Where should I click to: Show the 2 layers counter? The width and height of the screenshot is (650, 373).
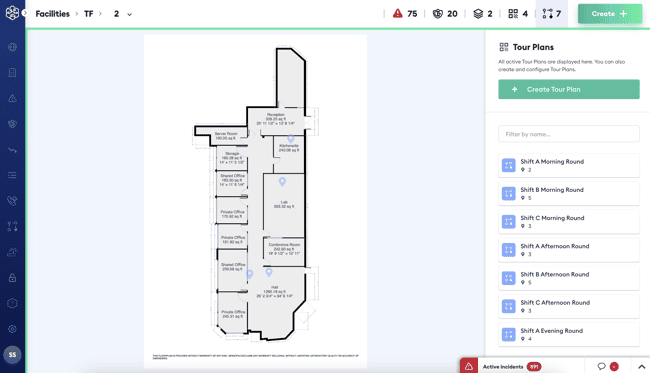[483, 14]
